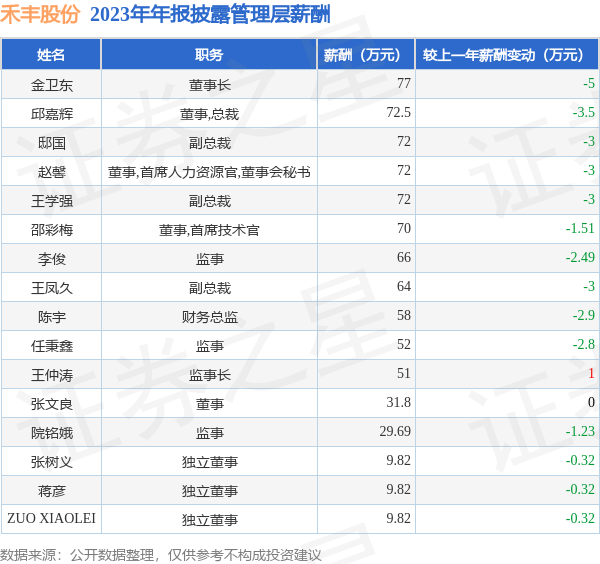Select the name 邵彩梅
This screenshot has width=600, height=564.
click(x=52, y=230)
